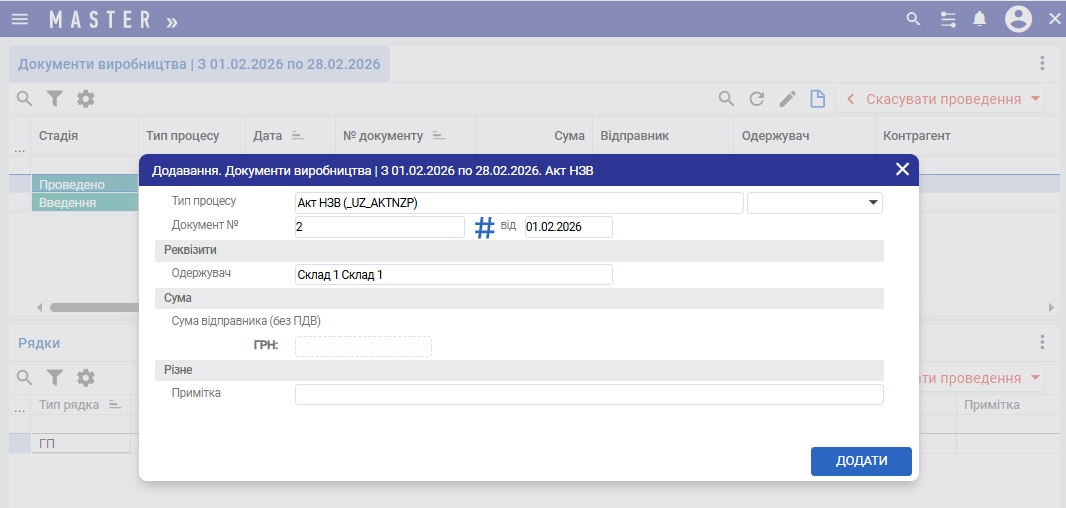The width and height of the screenshot is (1066, 508).
Task: Click the global search icon in header
Action: pyautogui.click(x=912, y=19)
